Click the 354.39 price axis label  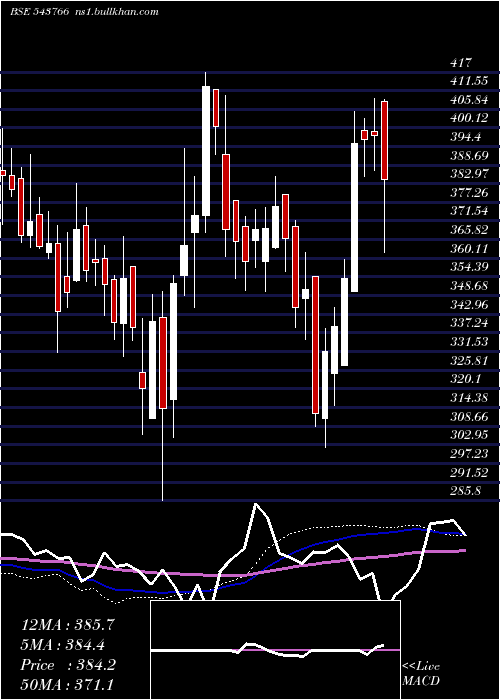click(469, 267)
